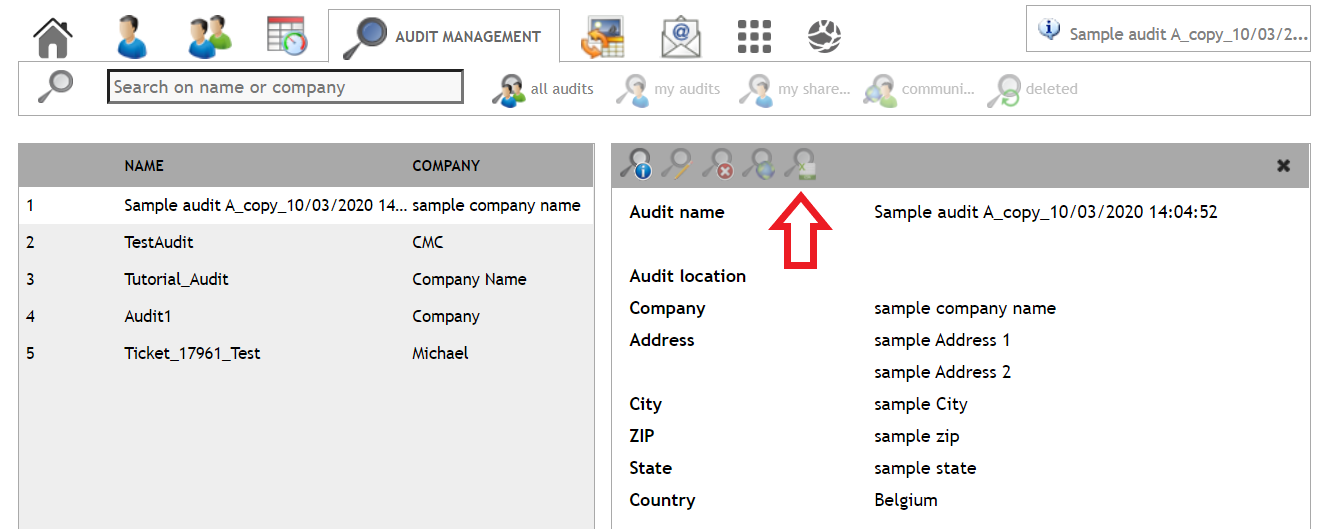
Task: Click the sample state value
Action: 925,468
